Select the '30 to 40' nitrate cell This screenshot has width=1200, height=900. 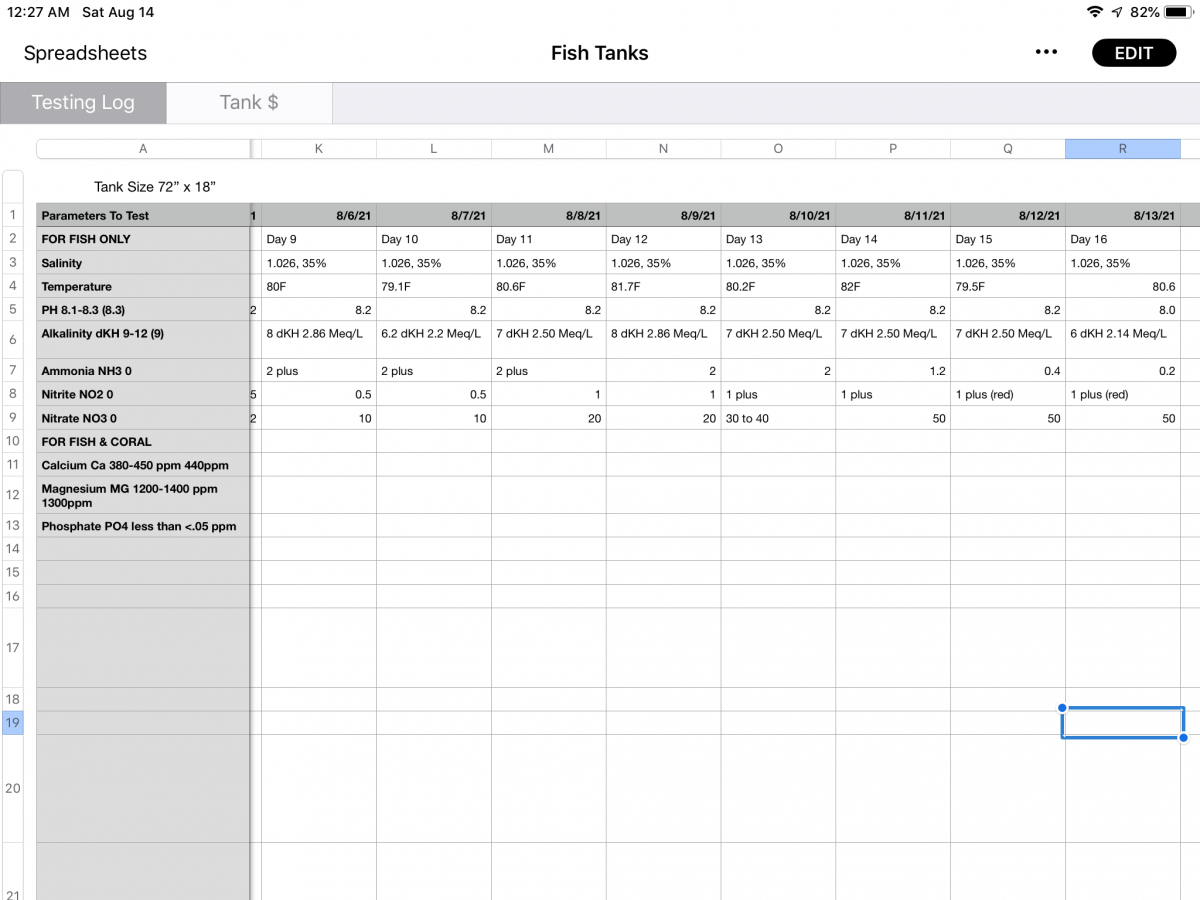777,418
